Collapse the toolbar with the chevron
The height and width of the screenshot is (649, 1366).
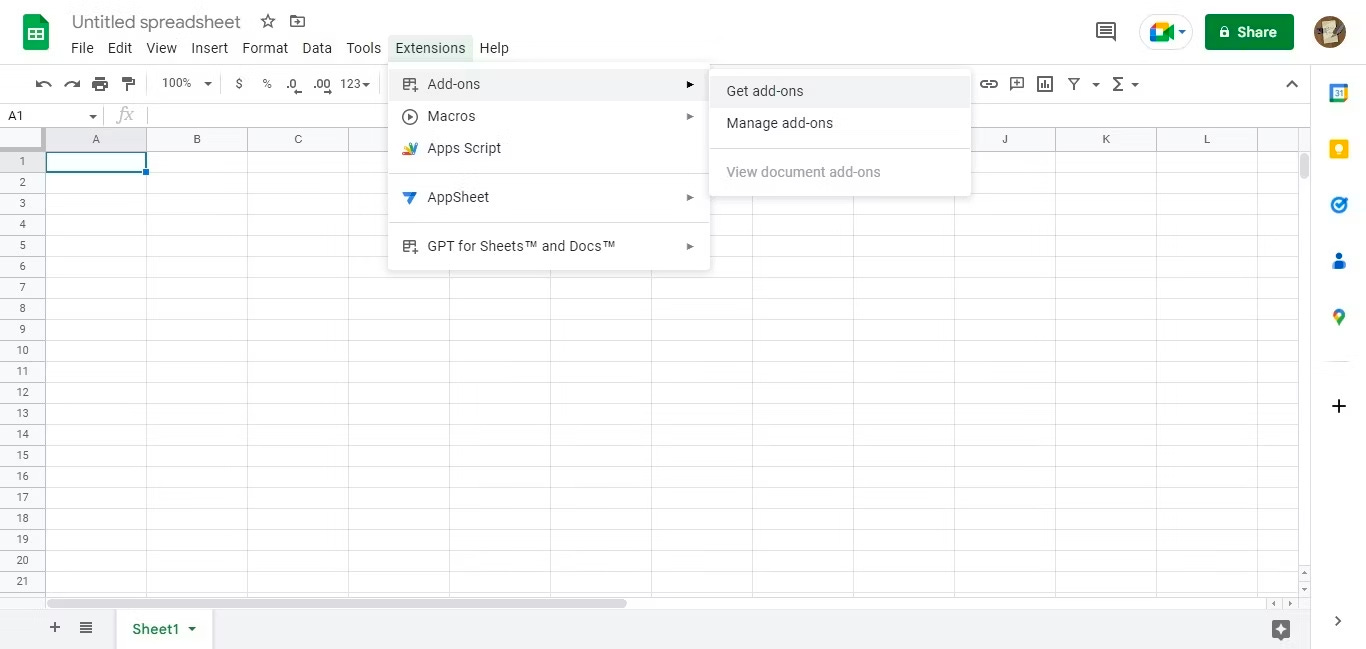tap(1292, 84)
